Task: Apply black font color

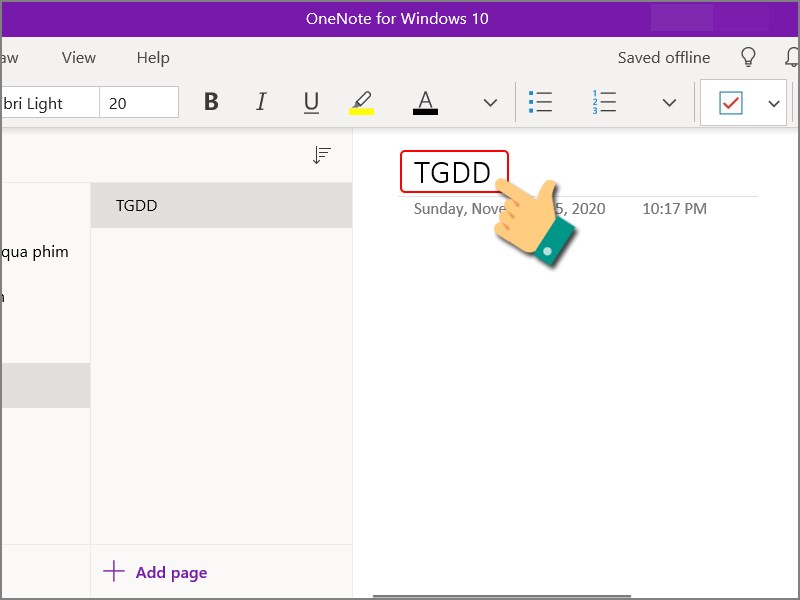Action: (426, 102)
